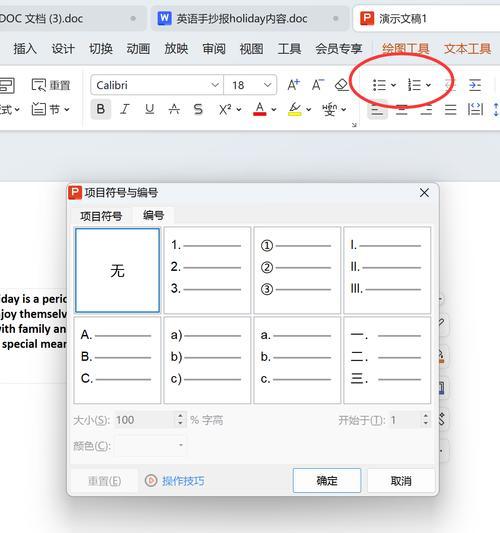Switch to the 项目符号 tab

click(x=101, y=216)
